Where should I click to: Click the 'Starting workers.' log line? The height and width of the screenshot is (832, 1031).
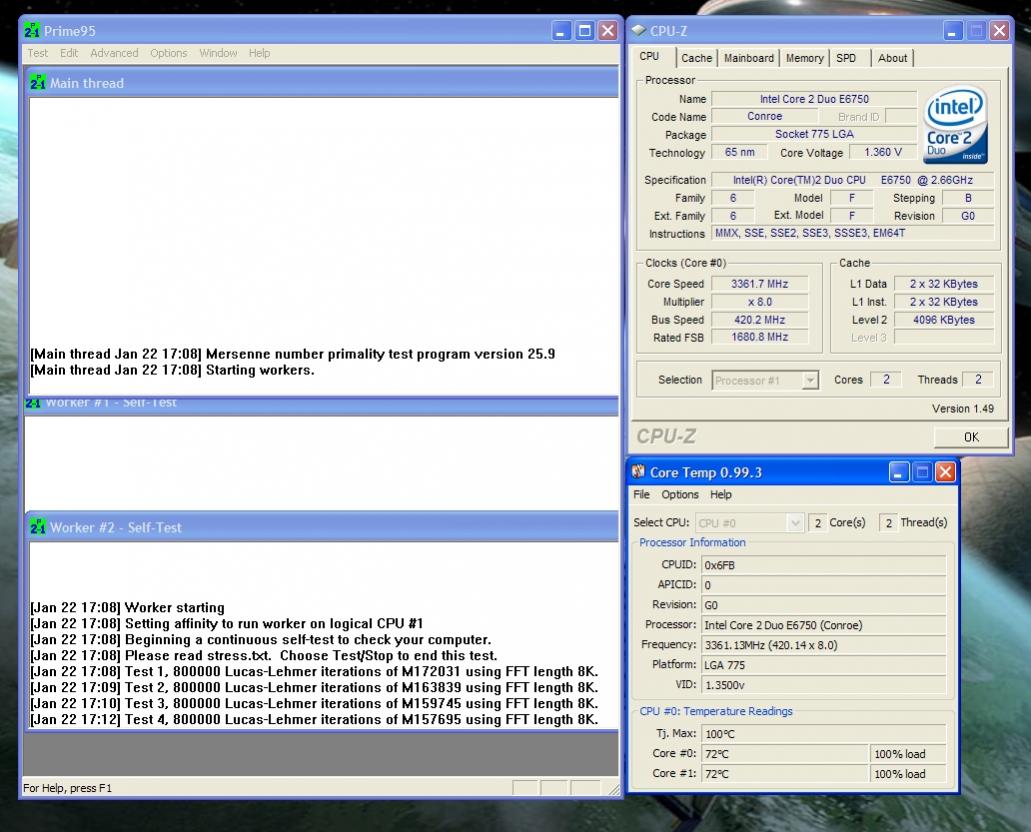click(172, 370)
